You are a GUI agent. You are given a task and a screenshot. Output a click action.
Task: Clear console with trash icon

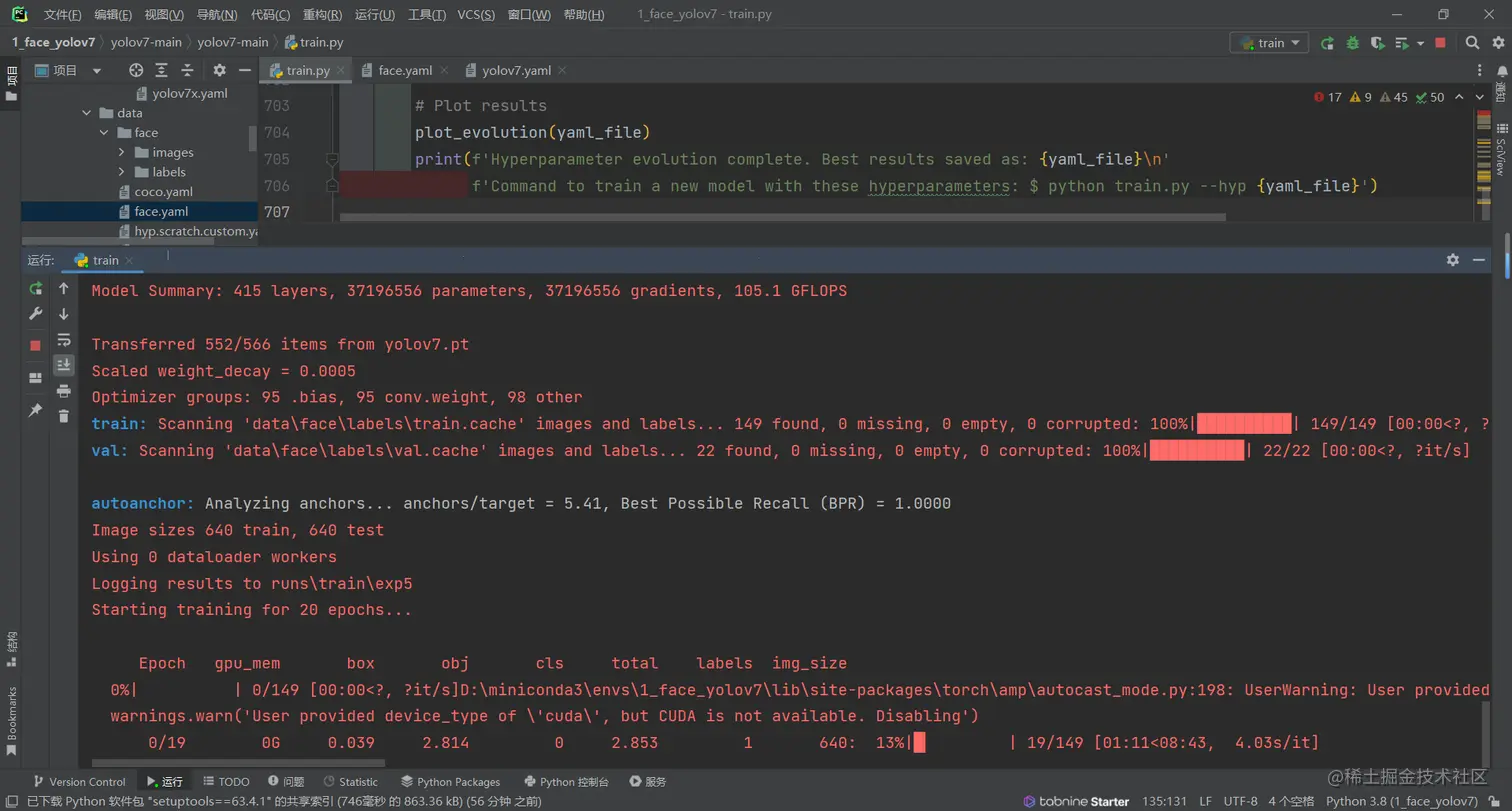pyautogui.click(x=64, y=416)
